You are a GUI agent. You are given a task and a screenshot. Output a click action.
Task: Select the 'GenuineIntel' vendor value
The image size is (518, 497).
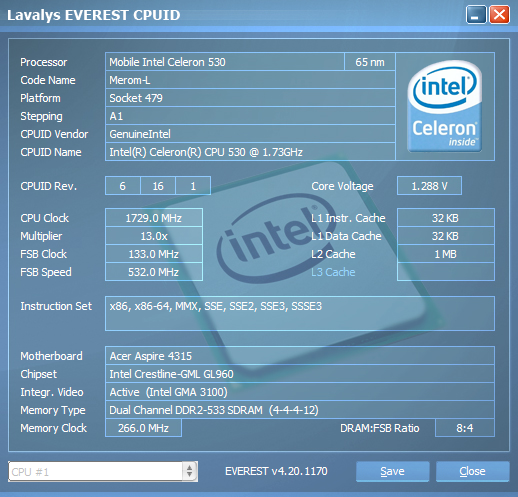pos(250,134)
